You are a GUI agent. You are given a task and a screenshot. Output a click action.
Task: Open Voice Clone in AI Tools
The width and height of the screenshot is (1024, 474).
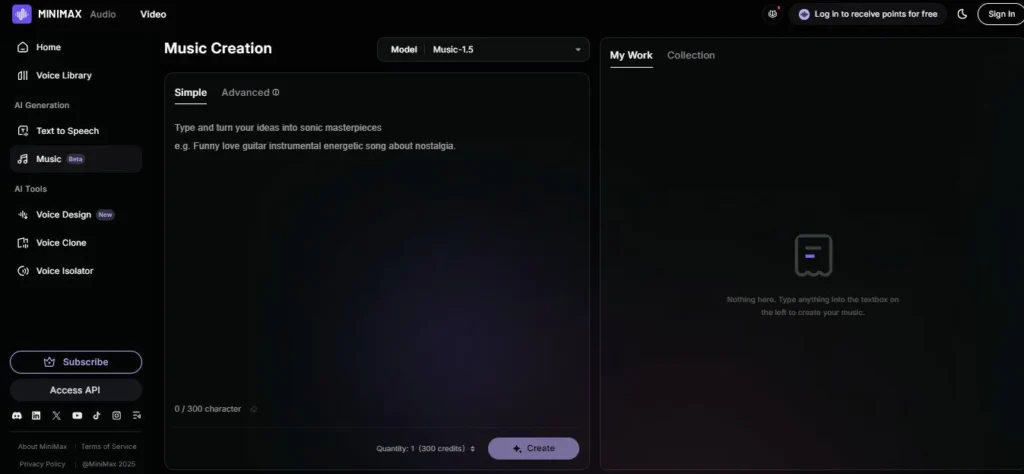(76, 243)
